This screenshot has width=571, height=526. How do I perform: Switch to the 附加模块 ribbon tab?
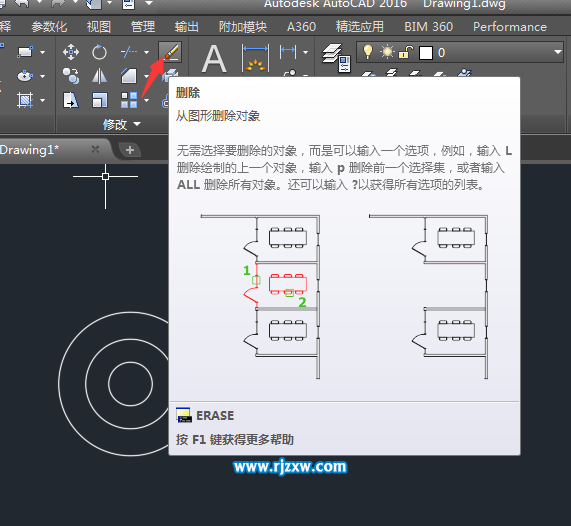[x=243, y=27]
